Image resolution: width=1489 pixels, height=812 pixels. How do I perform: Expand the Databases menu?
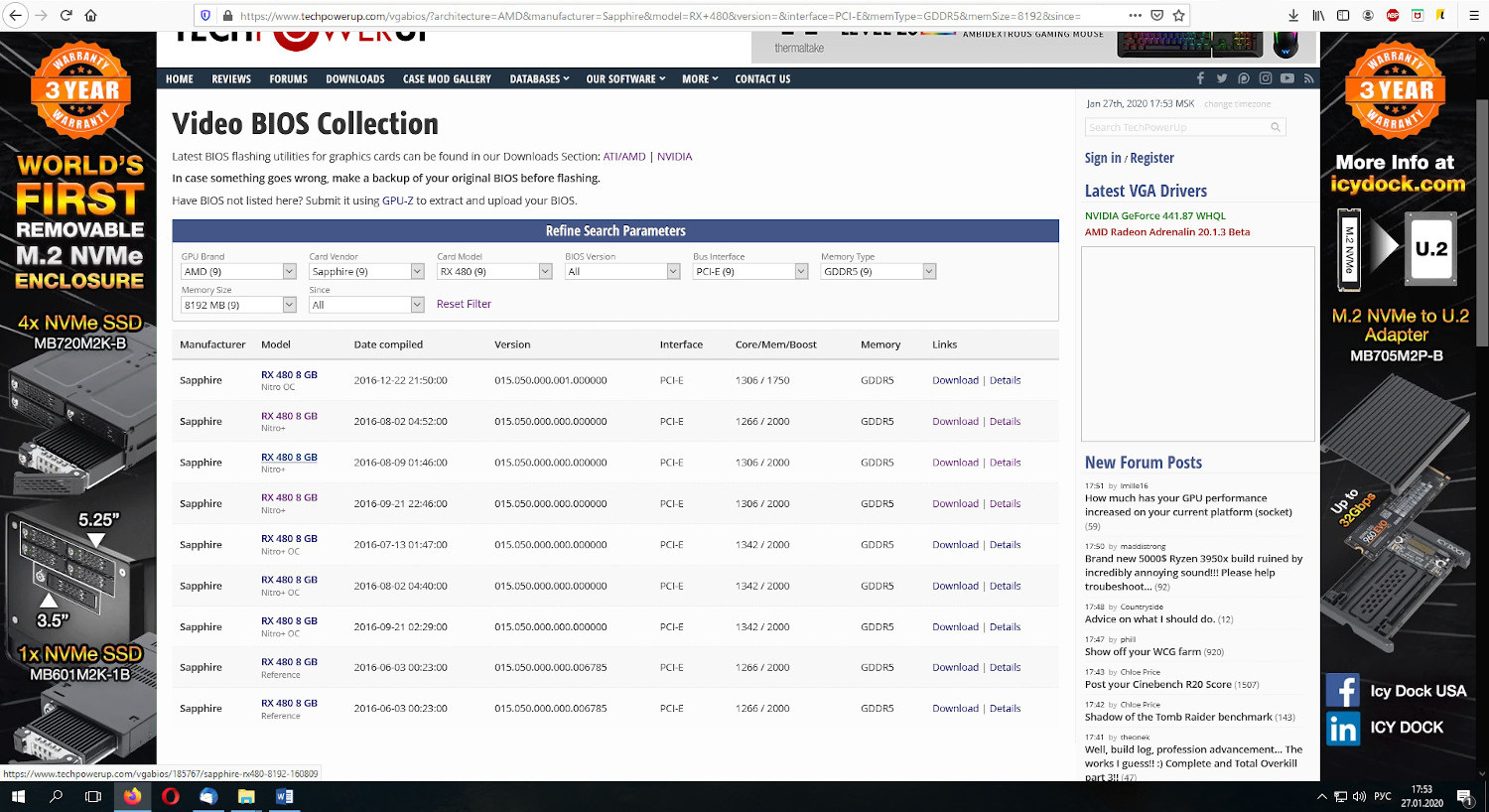[539, 78]
